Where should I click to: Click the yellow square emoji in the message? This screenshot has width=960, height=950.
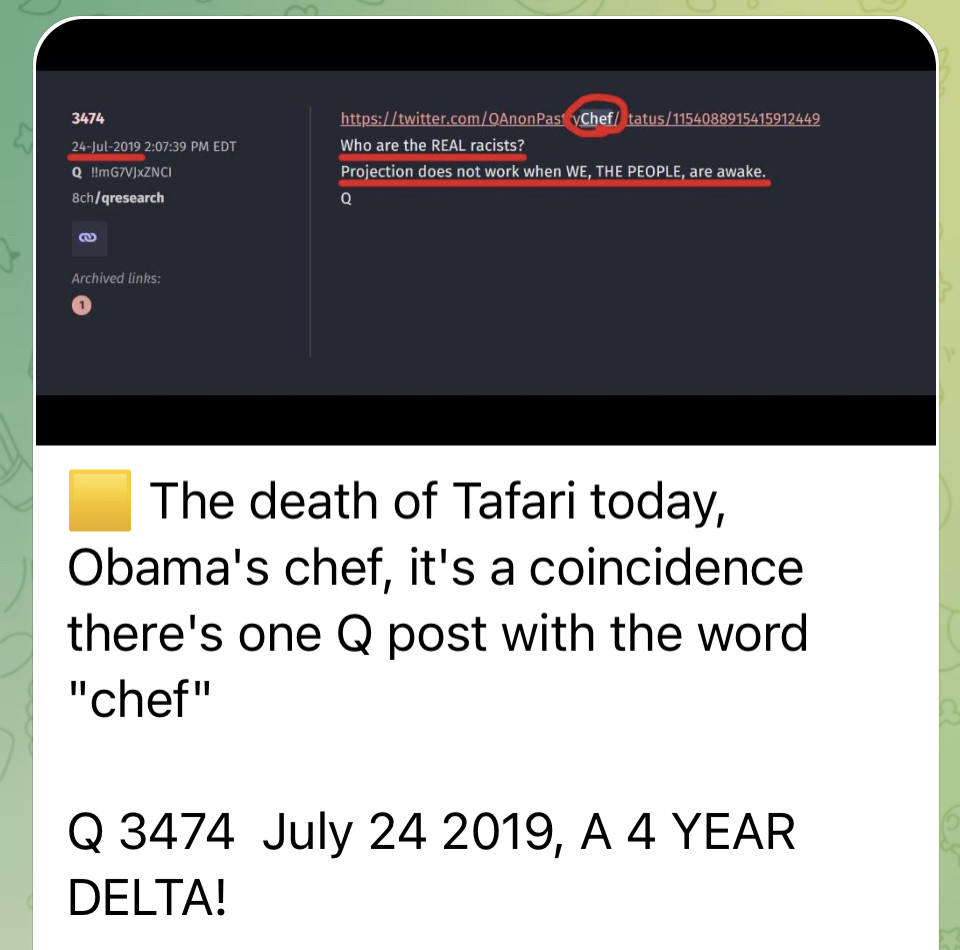pyautogui.click(x=99, y=503)
